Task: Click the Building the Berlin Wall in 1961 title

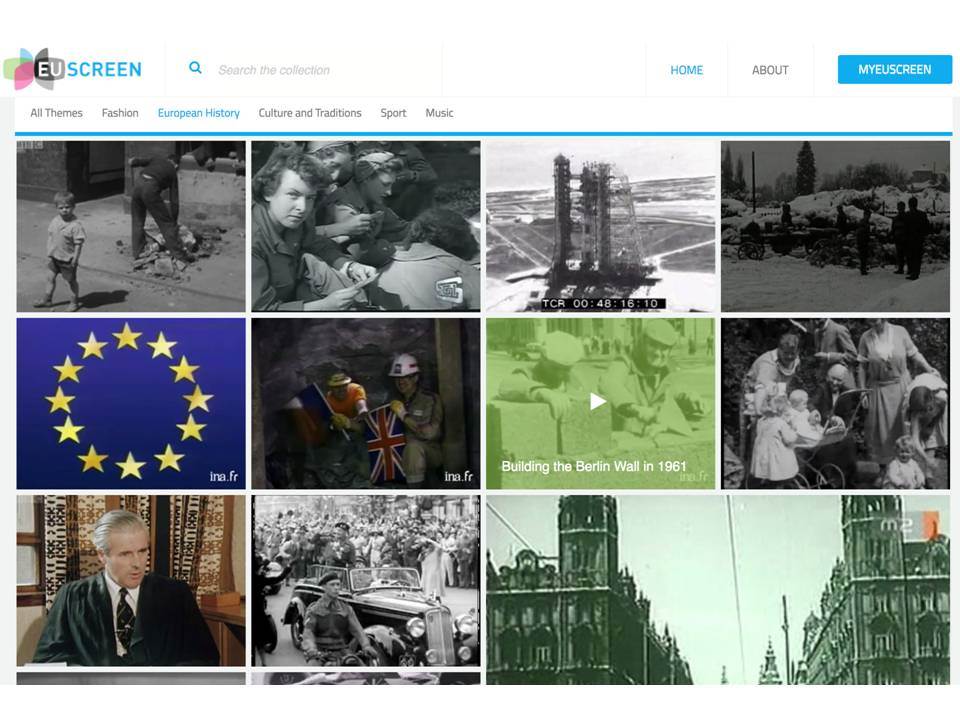Action: pos(594,467)
